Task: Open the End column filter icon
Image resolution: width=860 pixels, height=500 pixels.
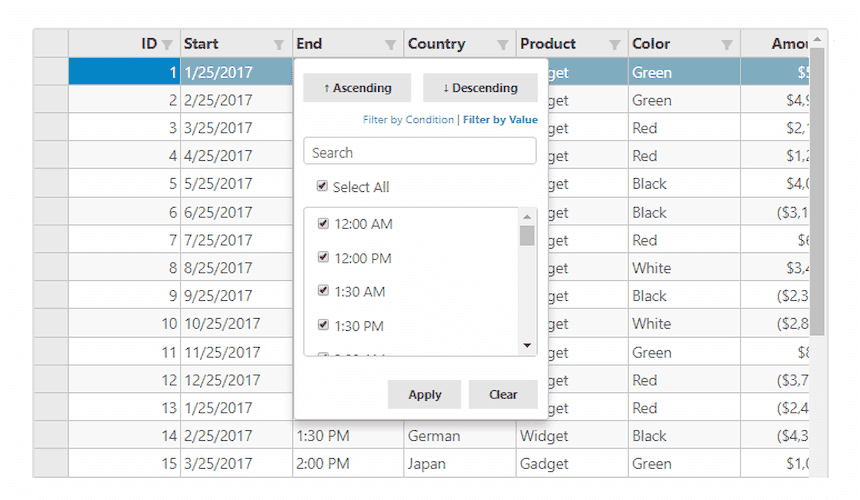Action: (x=391, y=45)
